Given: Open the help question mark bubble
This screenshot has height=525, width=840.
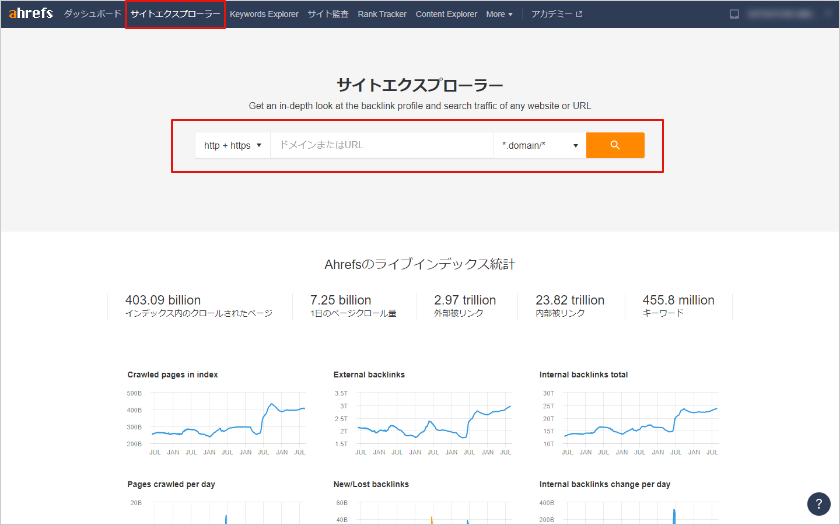Looking at the screenshot, I should (x=819, y=504).
